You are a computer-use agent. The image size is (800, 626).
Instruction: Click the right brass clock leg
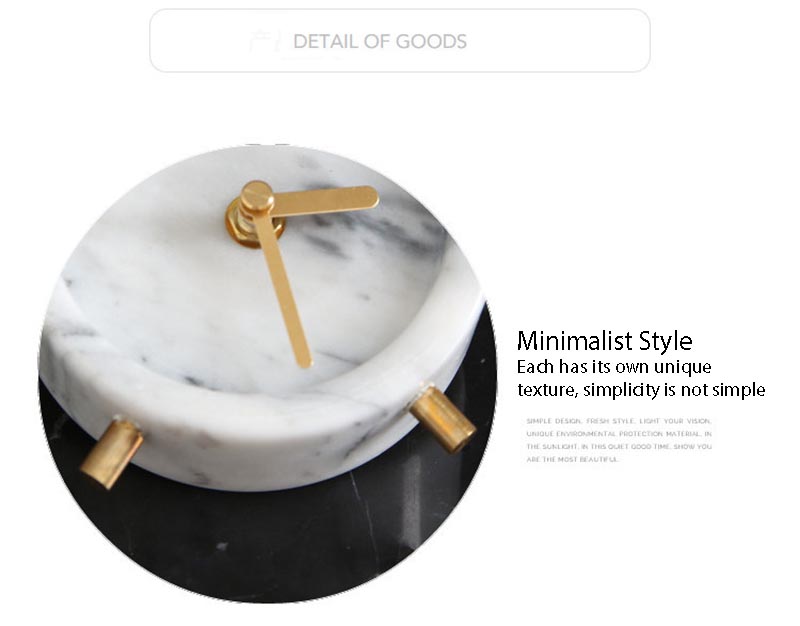point(443,419)
